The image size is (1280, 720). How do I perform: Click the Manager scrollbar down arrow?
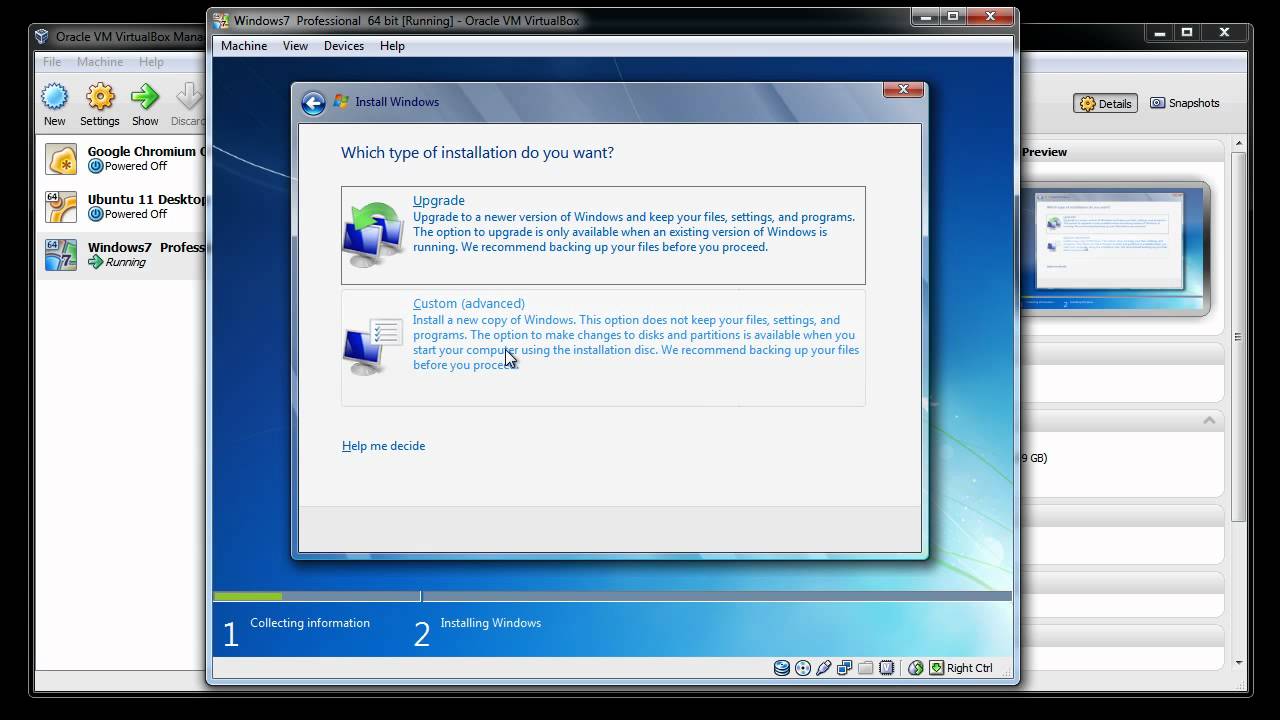click(x=1239, y=662)
